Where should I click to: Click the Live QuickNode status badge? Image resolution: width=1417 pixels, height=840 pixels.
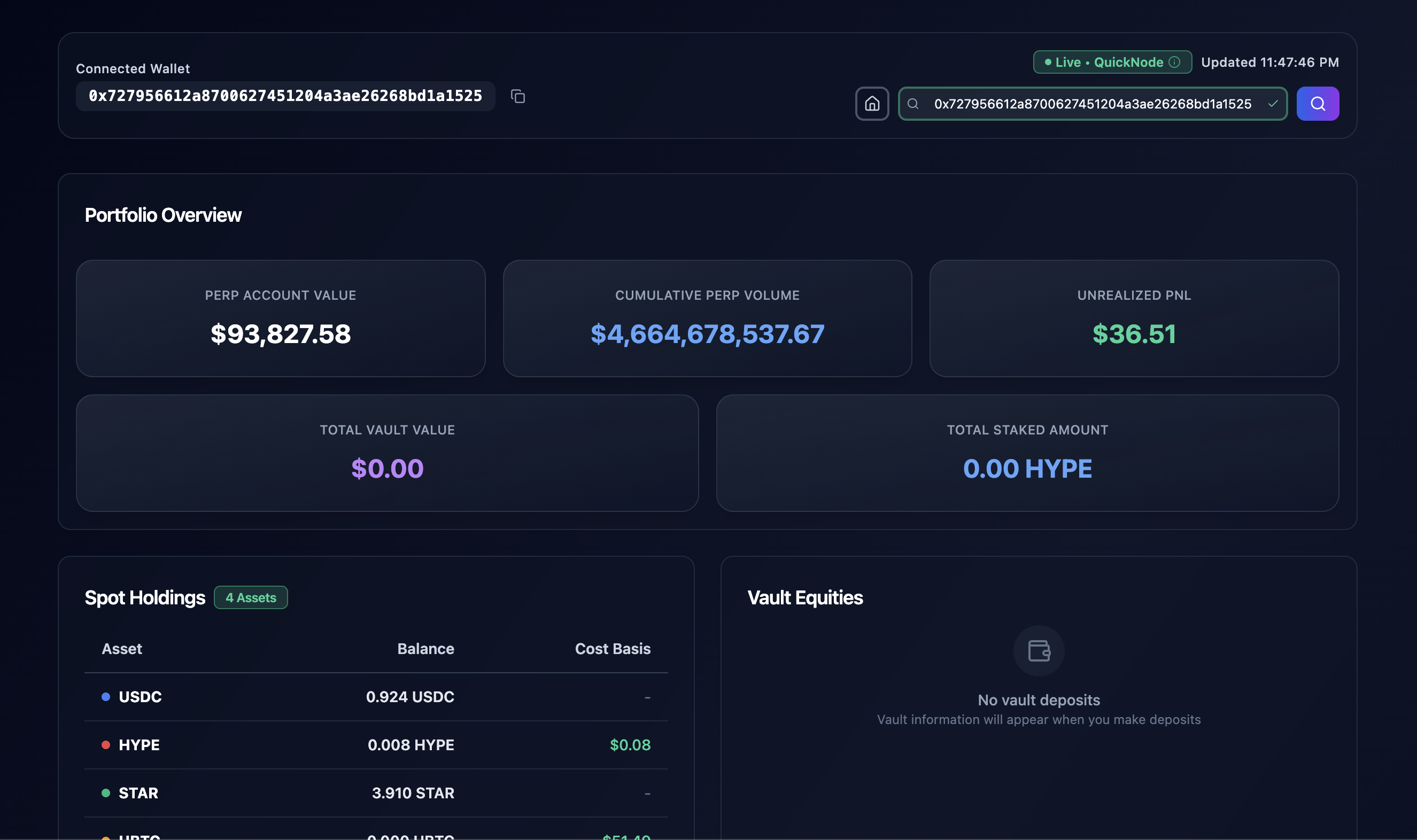pos(1111,63)
